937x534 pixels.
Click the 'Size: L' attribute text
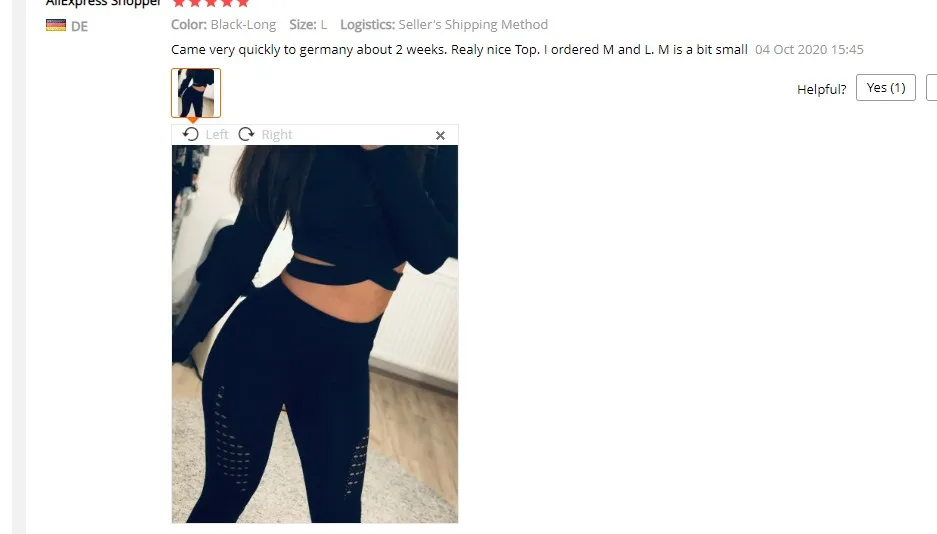pos(308,25)
